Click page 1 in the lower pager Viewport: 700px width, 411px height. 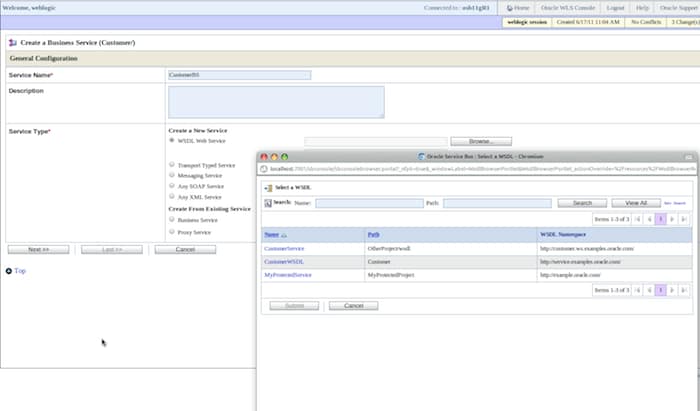660,290
